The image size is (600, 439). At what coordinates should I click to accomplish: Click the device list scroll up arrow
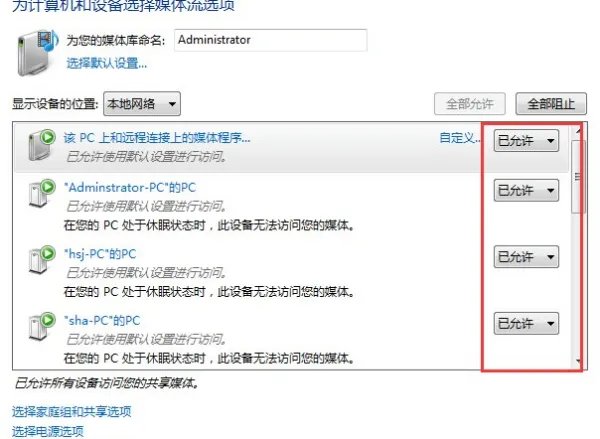[x=578, y=131]
